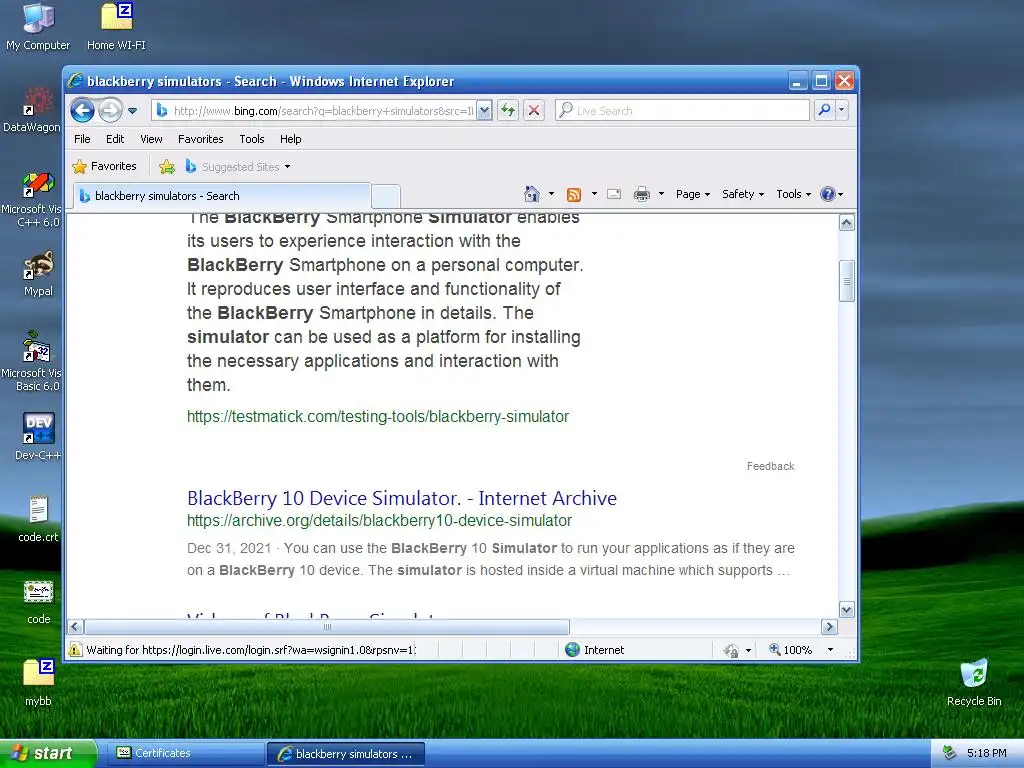1024x768 pixels.
Task: Click the blue Help question mark icon
Action: [x=827, y=194]
